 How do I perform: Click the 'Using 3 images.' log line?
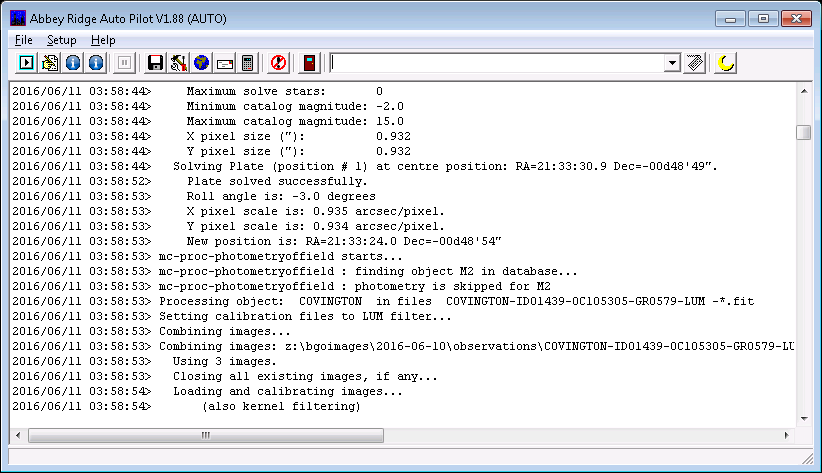click(x=145, y=361)
